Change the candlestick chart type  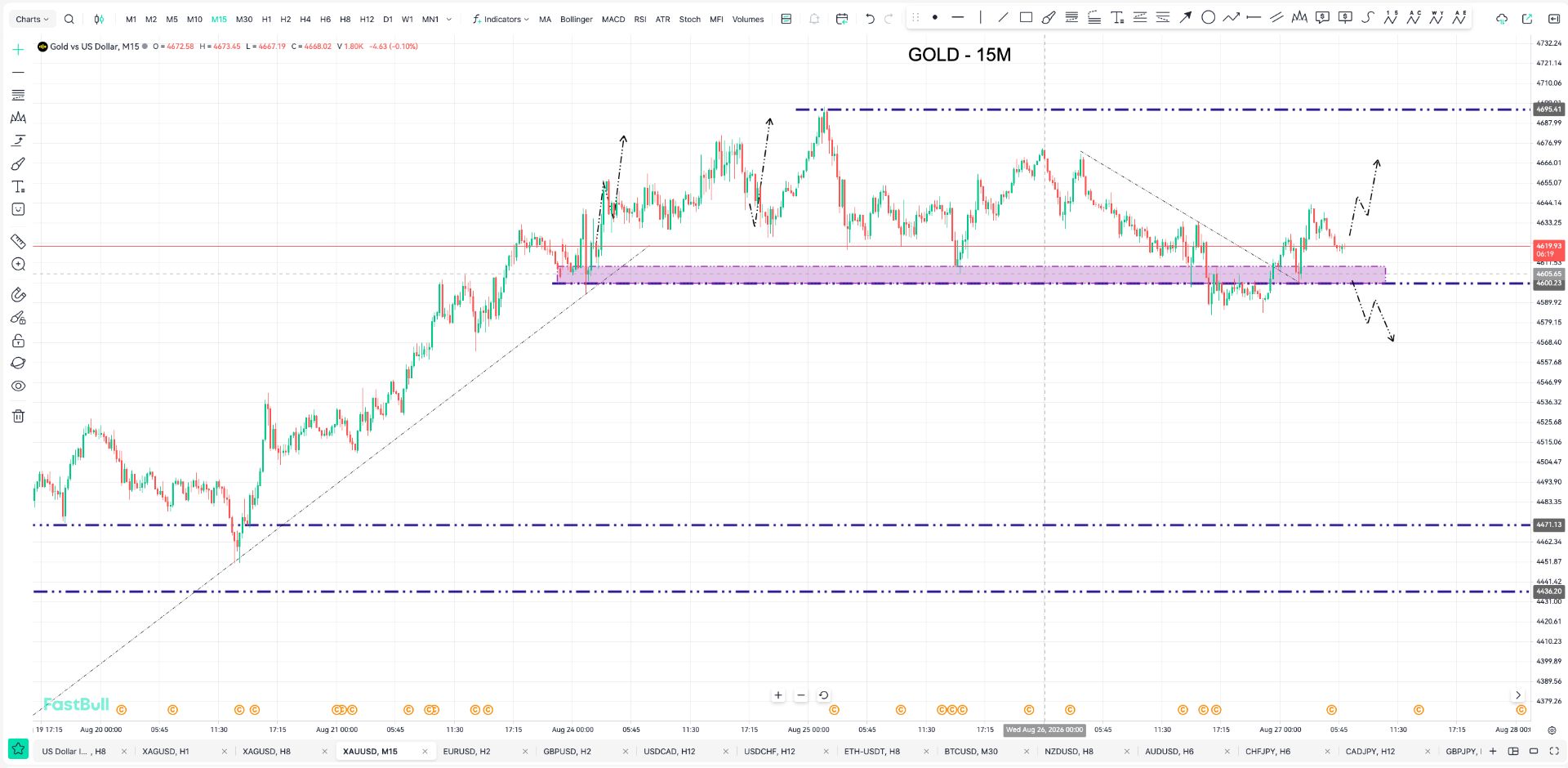[99, 19]
